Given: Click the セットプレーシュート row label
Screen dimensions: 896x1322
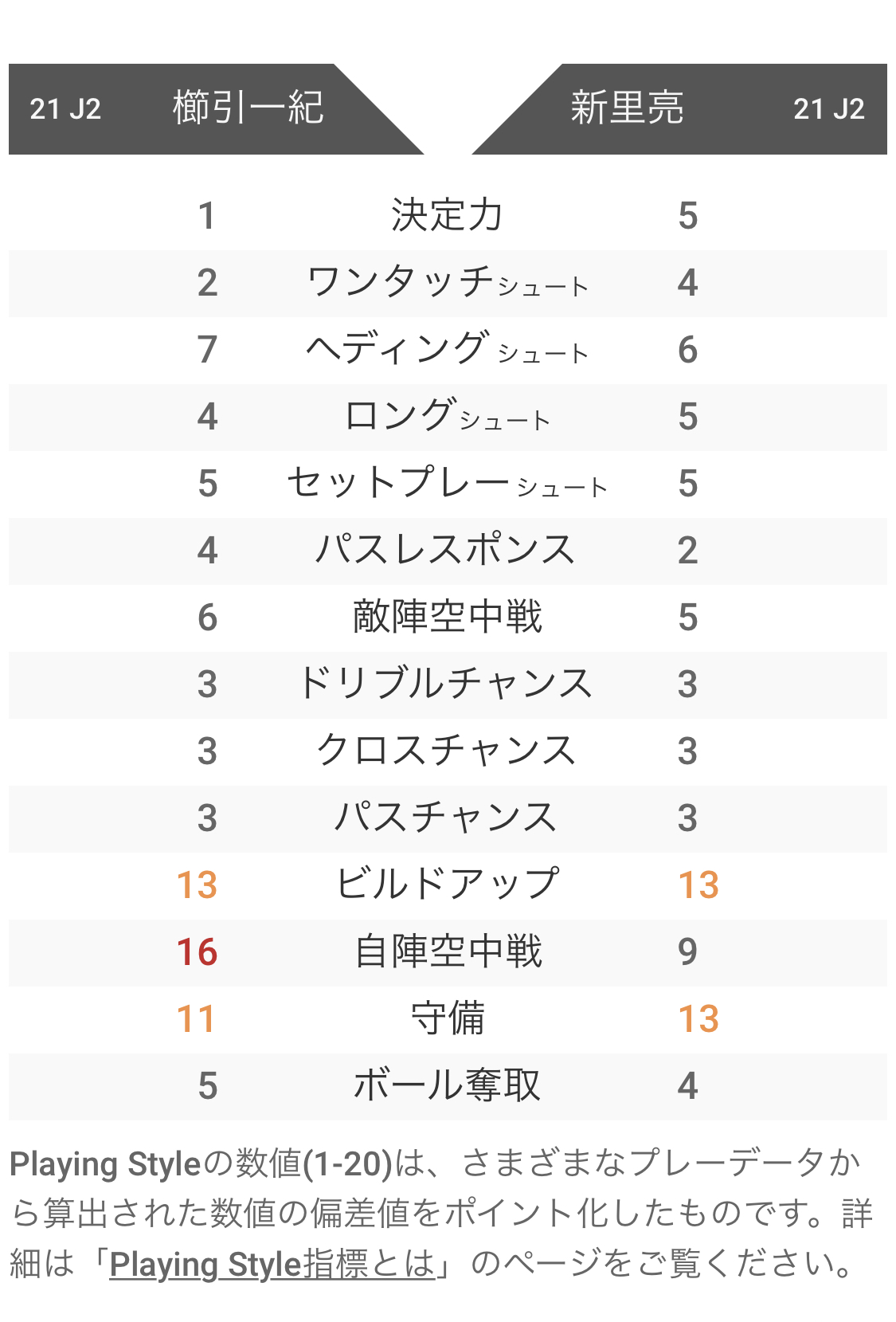Looking at the screenshot, I should [x=447, y=484].
